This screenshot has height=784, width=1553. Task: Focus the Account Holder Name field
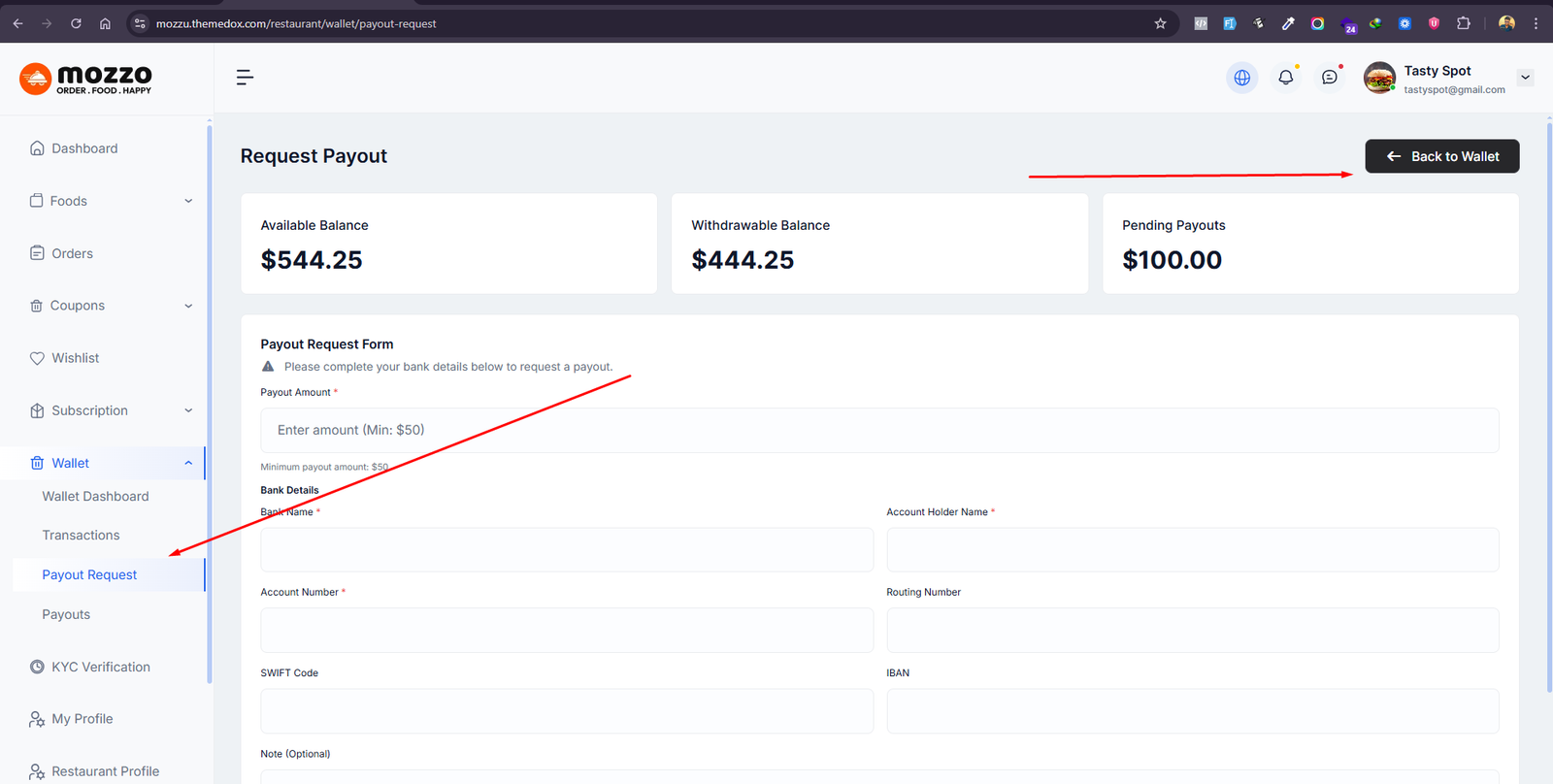pyautogui.click(x=1192, y=550)
